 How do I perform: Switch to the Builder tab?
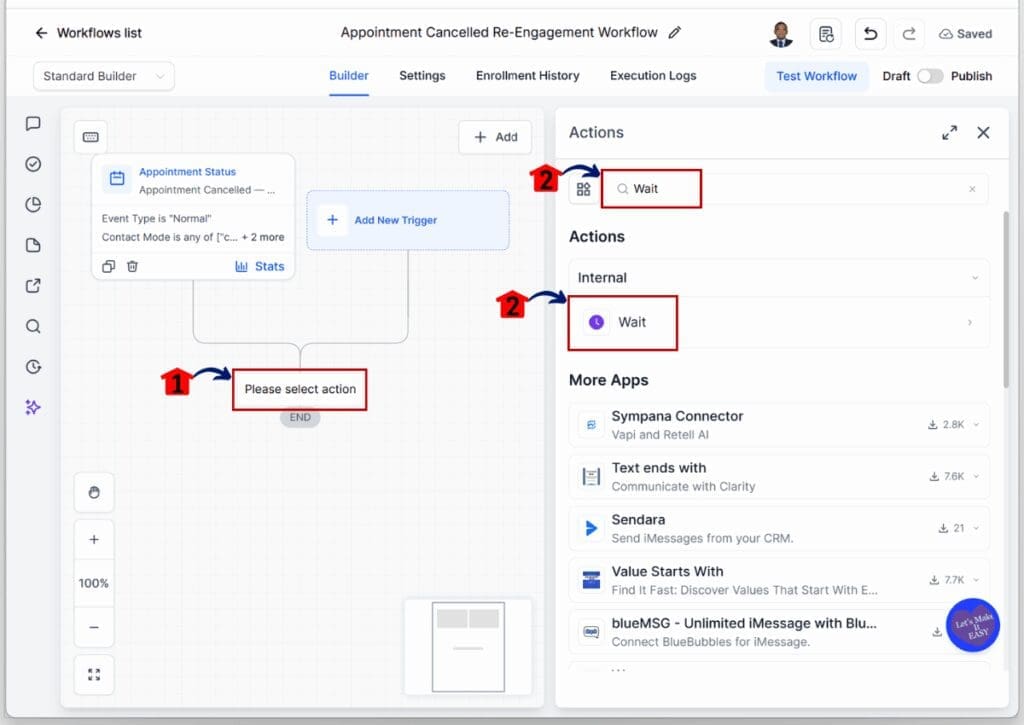coord(349,76)
